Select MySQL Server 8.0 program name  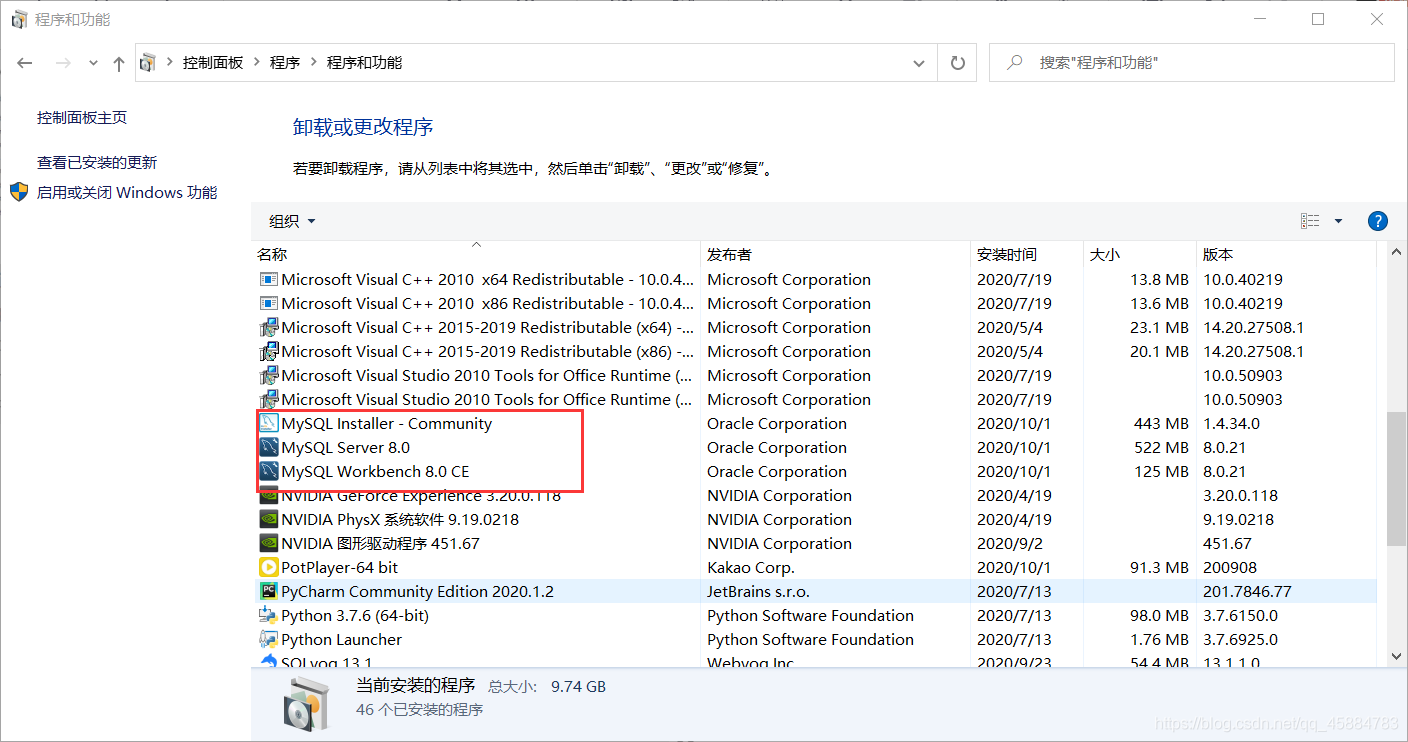coord(346,448)
